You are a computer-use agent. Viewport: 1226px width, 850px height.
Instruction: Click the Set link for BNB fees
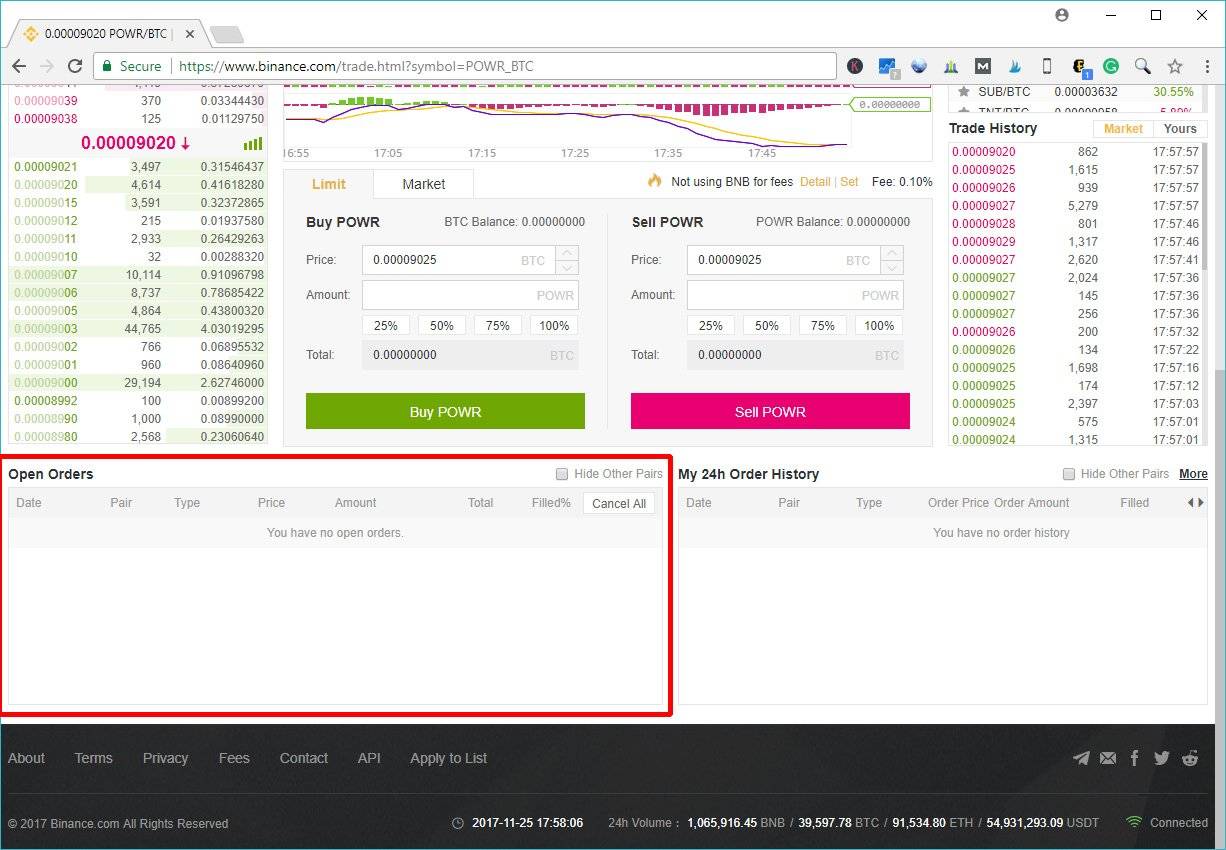pyautogui.click(x=849, y=182)
